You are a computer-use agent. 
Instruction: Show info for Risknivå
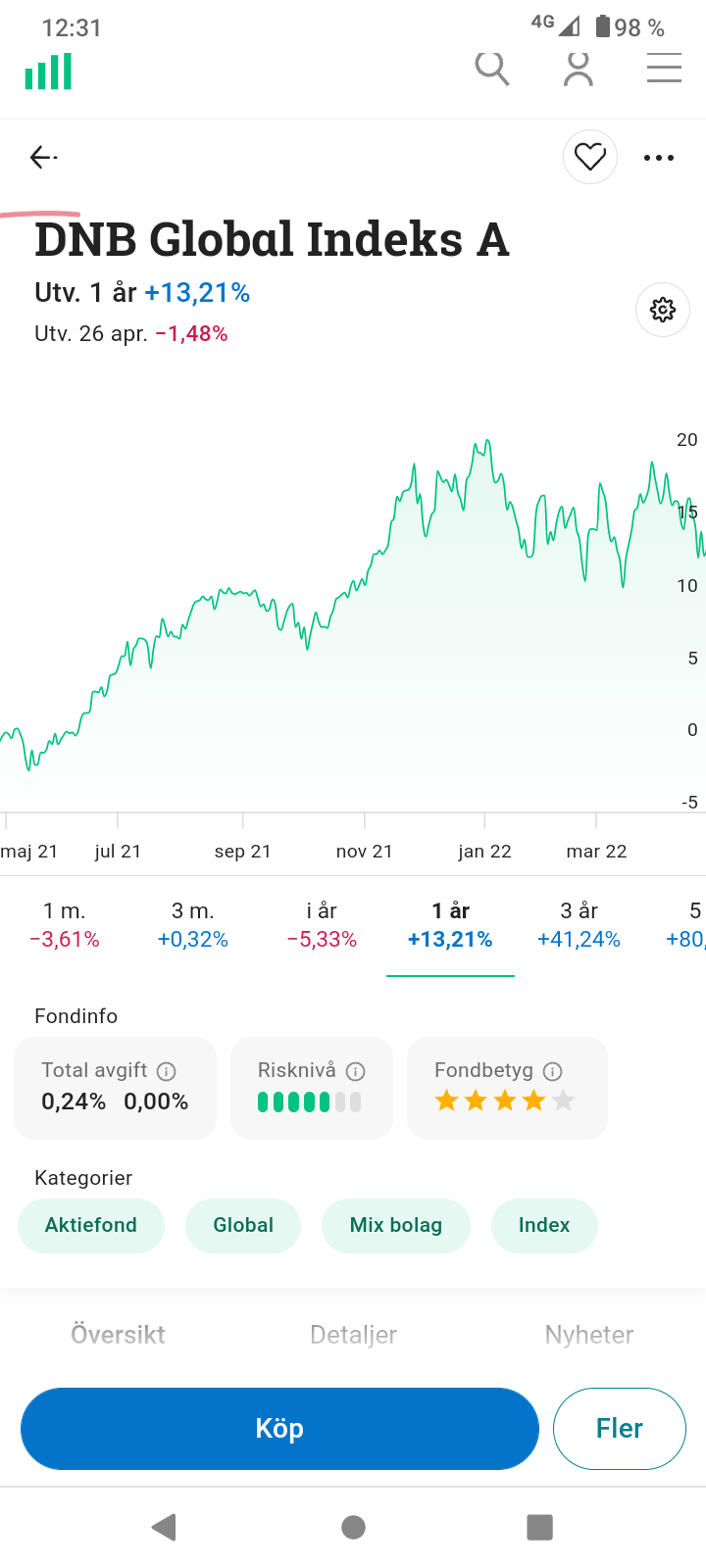tap(356, 1071)
